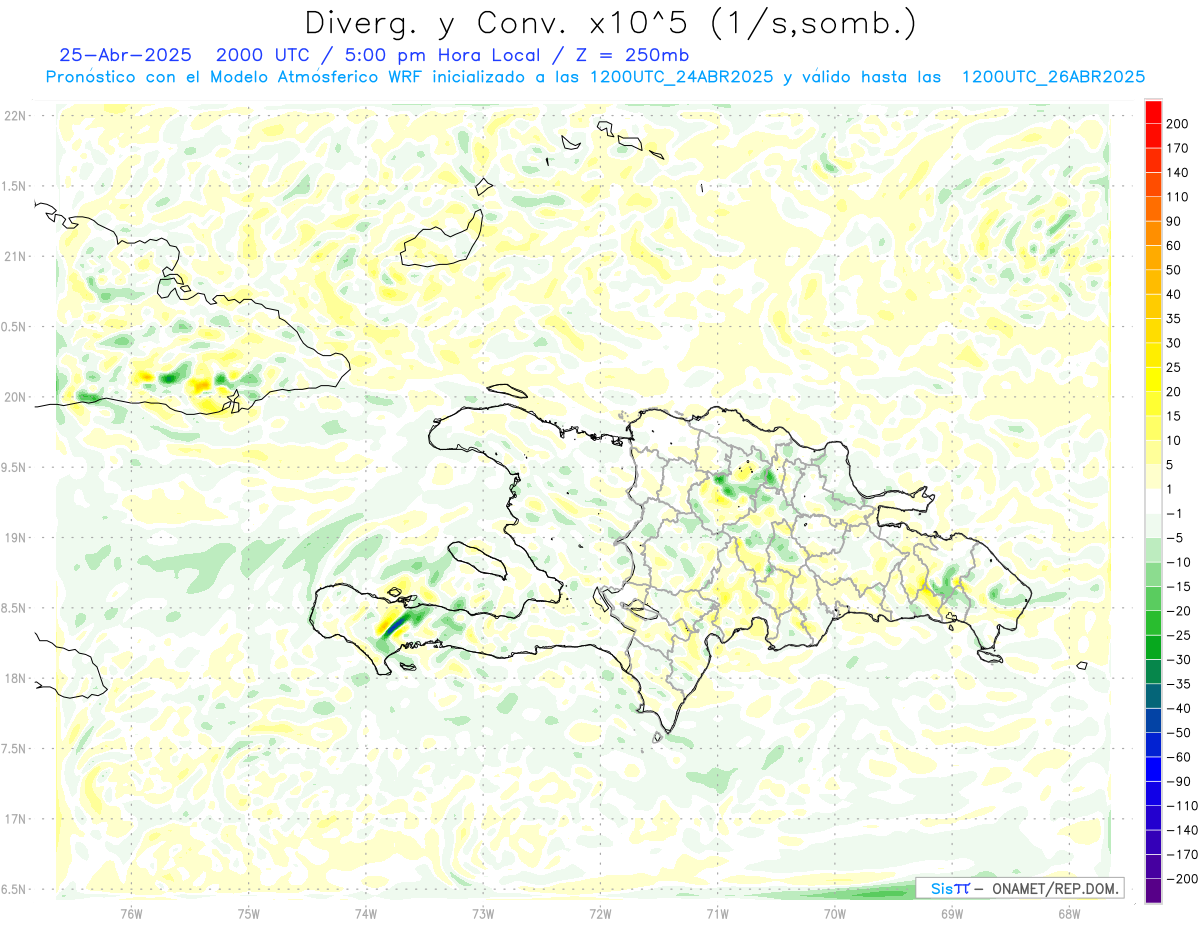Click the color scale value -40
This screenshot has width=1200, height=927.
click(1180, 709)
